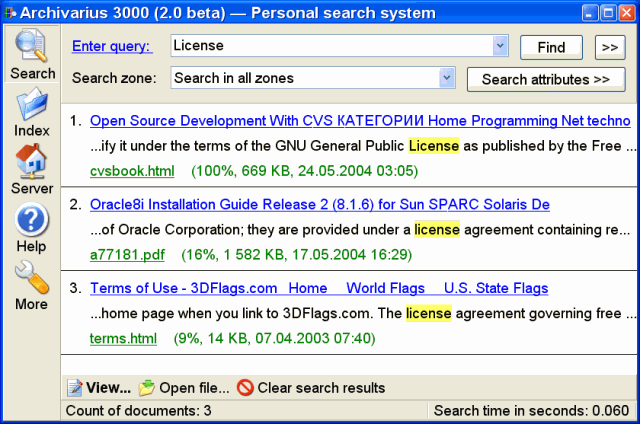The width and height of the screenshot is (640, 424).
Task: Open the Search zone dropdown
Action: click(x=447, y=78)
